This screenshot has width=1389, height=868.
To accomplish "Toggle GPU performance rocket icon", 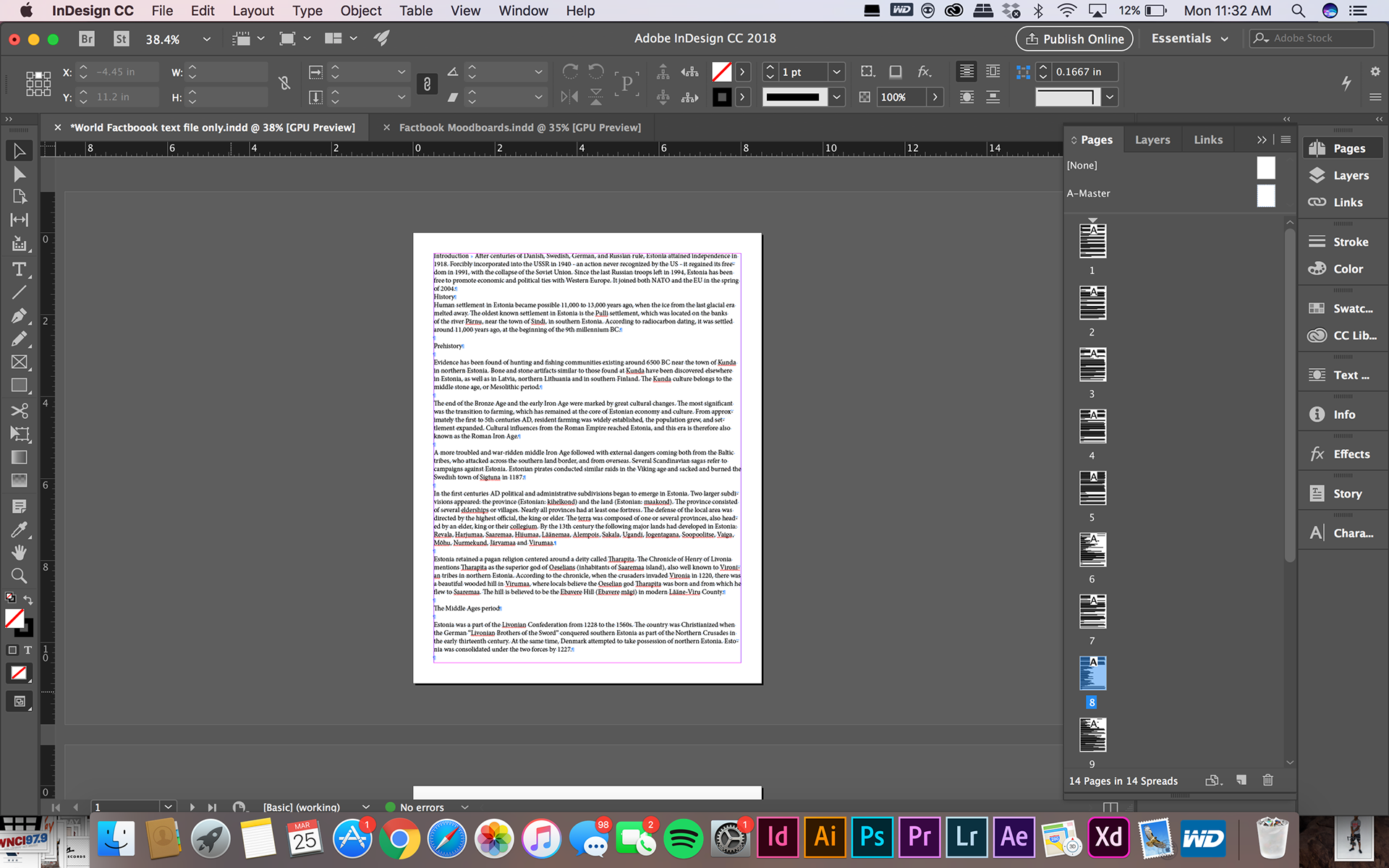I will 382,38.
